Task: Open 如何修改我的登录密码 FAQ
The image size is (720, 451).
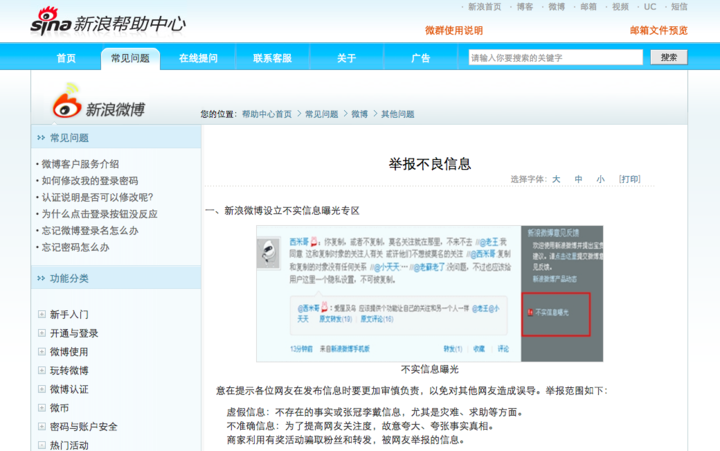Action: [90, 180]
